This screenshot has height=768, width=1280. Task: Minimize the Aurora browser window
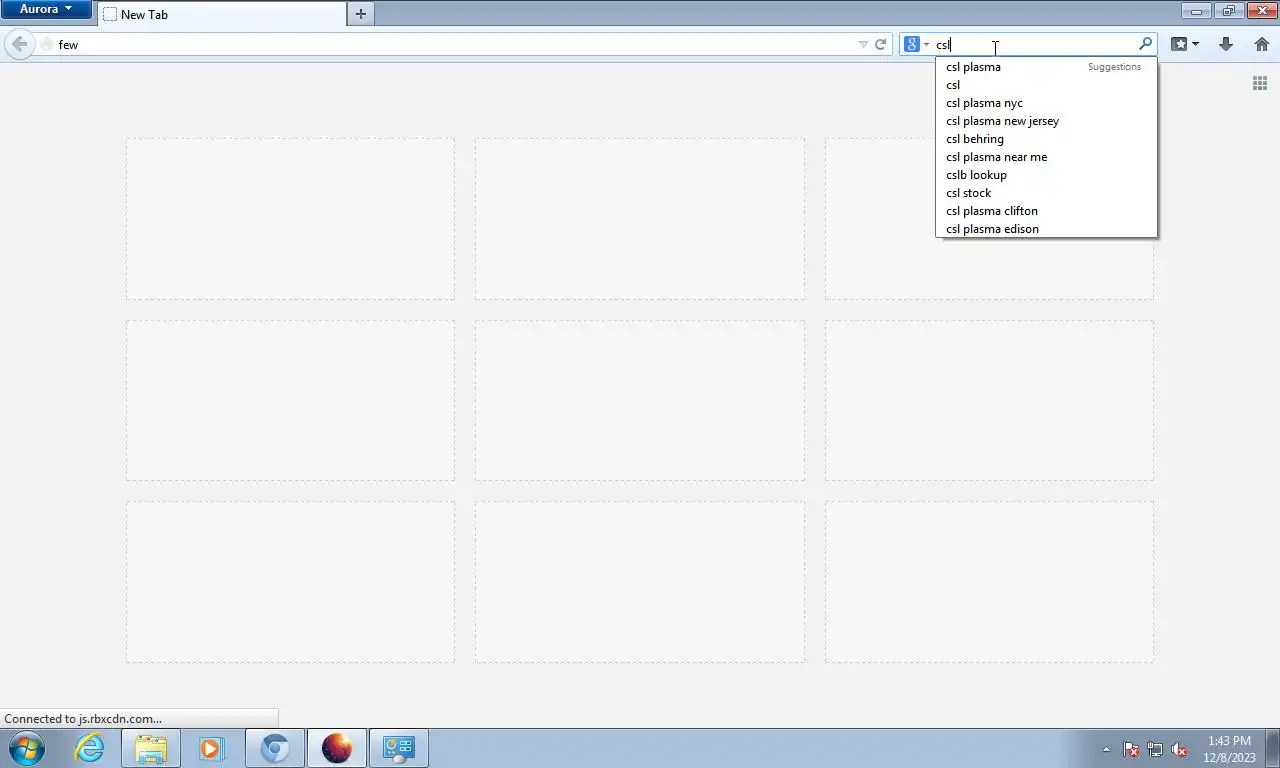pos(1195,11)
